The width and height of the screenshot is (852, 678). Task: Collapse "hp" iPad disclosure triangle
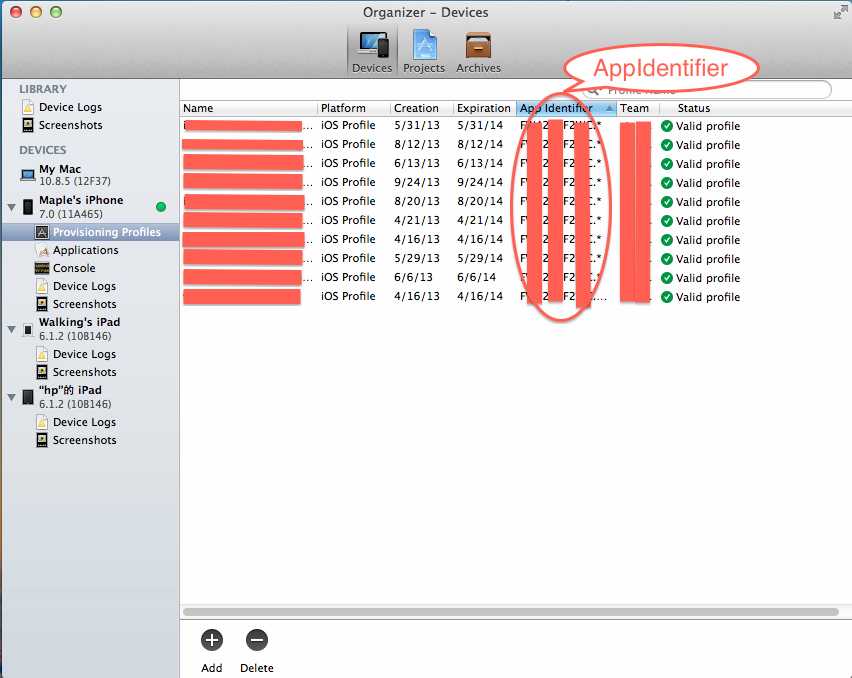click(x=11, y=397)
